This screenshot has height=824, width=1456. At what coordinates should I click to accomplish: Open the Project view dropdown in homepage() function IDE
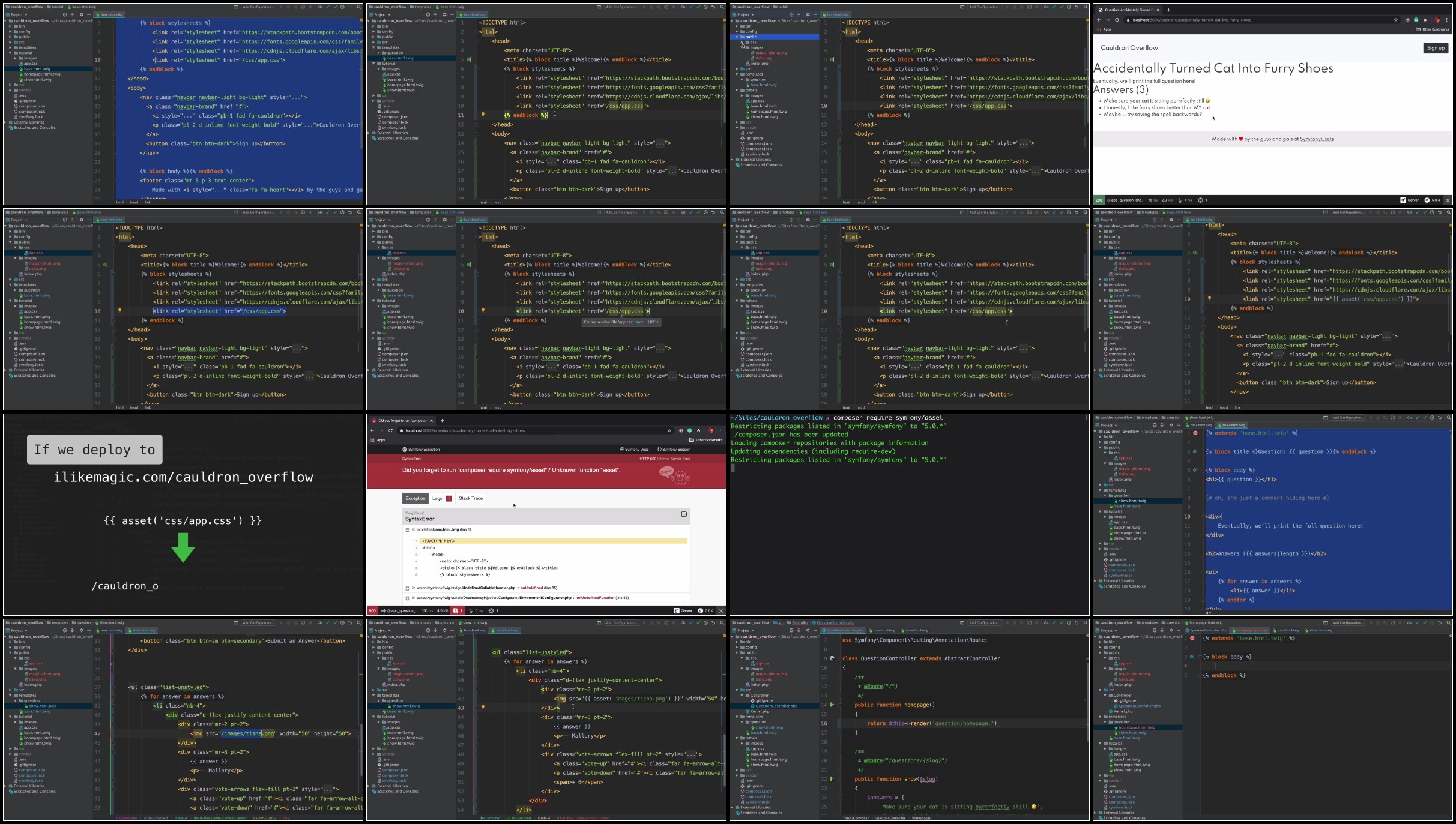745,630
